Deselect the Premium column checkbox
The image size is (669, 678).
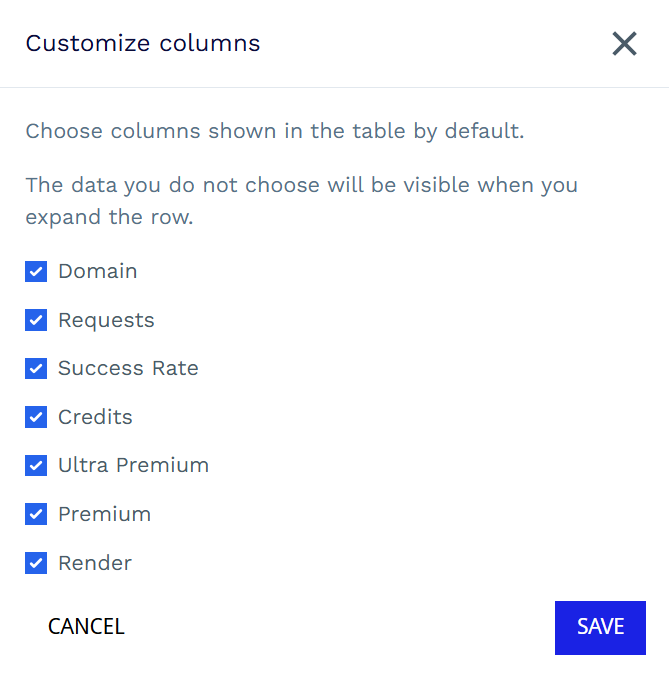tap(36, 514)
